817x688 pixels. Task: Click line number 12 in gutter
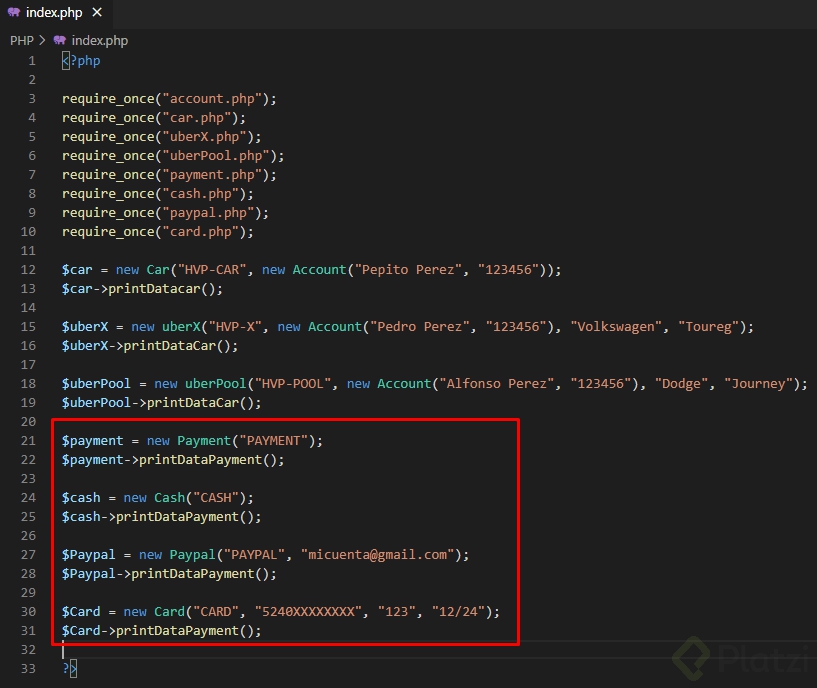pos(28,270)
